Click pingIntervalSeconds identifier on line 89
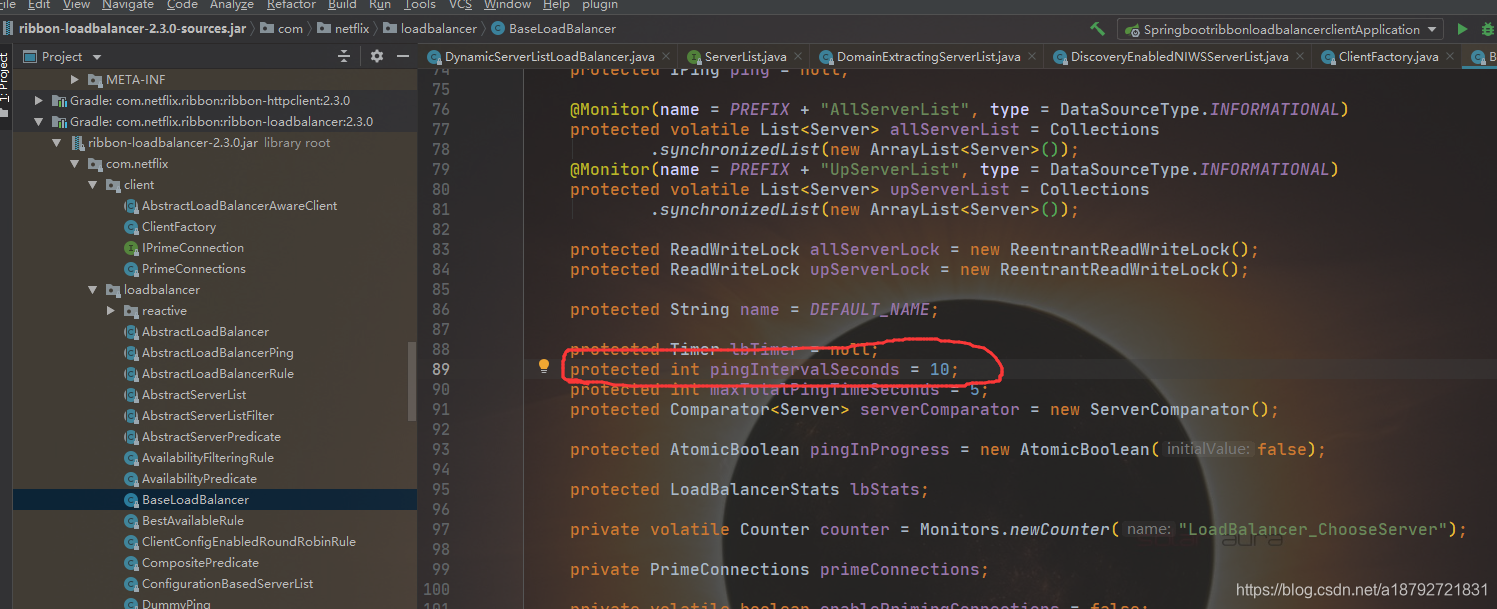Screen dimensions: 1497x609 [x=805, y=369]
